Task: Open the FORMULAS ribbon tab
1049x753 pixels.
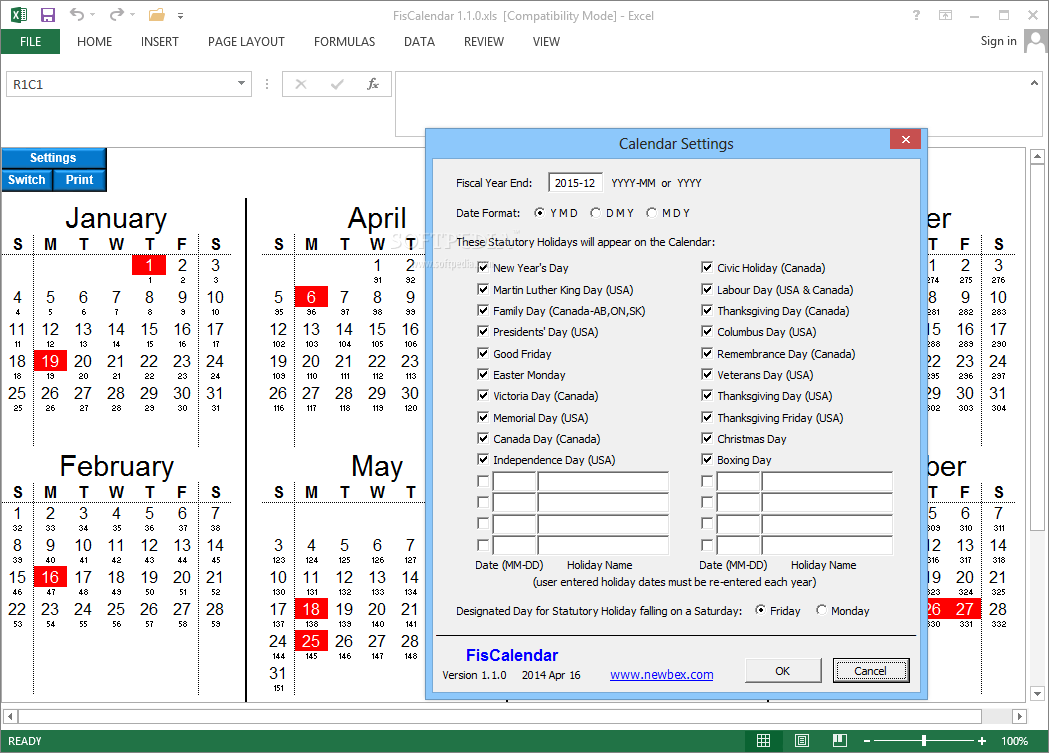Action: (x=345, y=41)
